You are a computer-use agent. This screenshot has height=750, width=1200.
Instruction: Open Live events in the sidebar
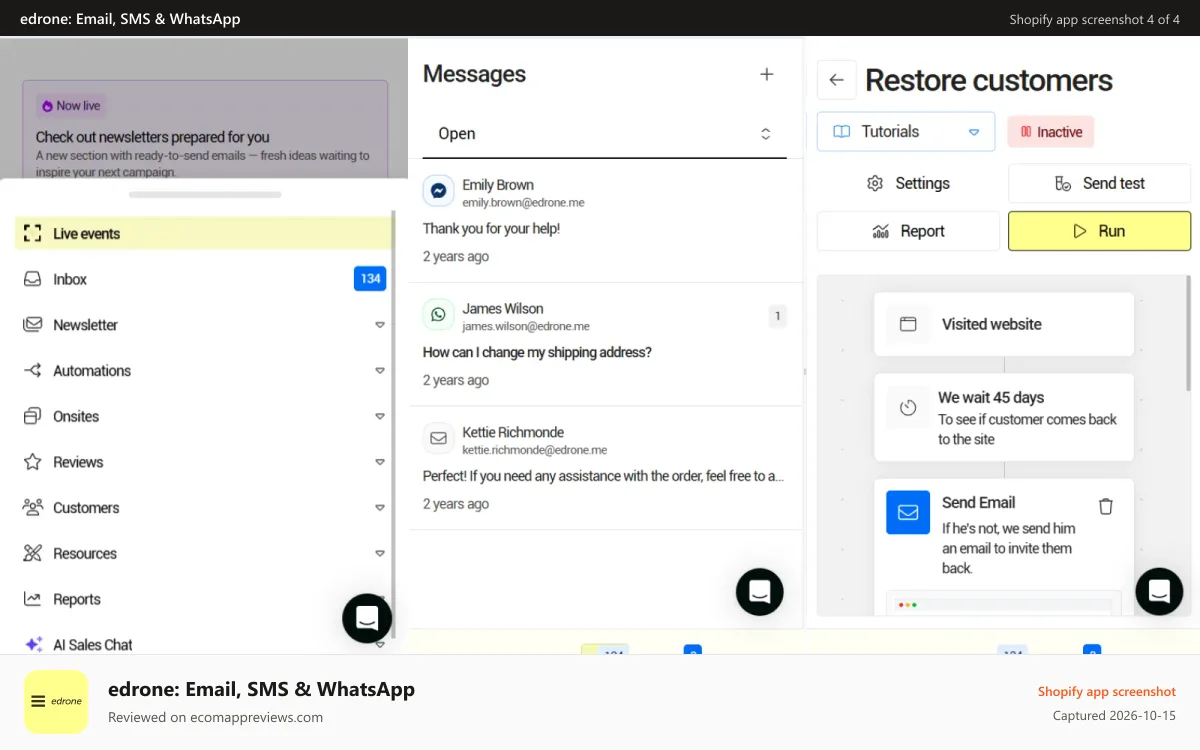click(203, 234)
